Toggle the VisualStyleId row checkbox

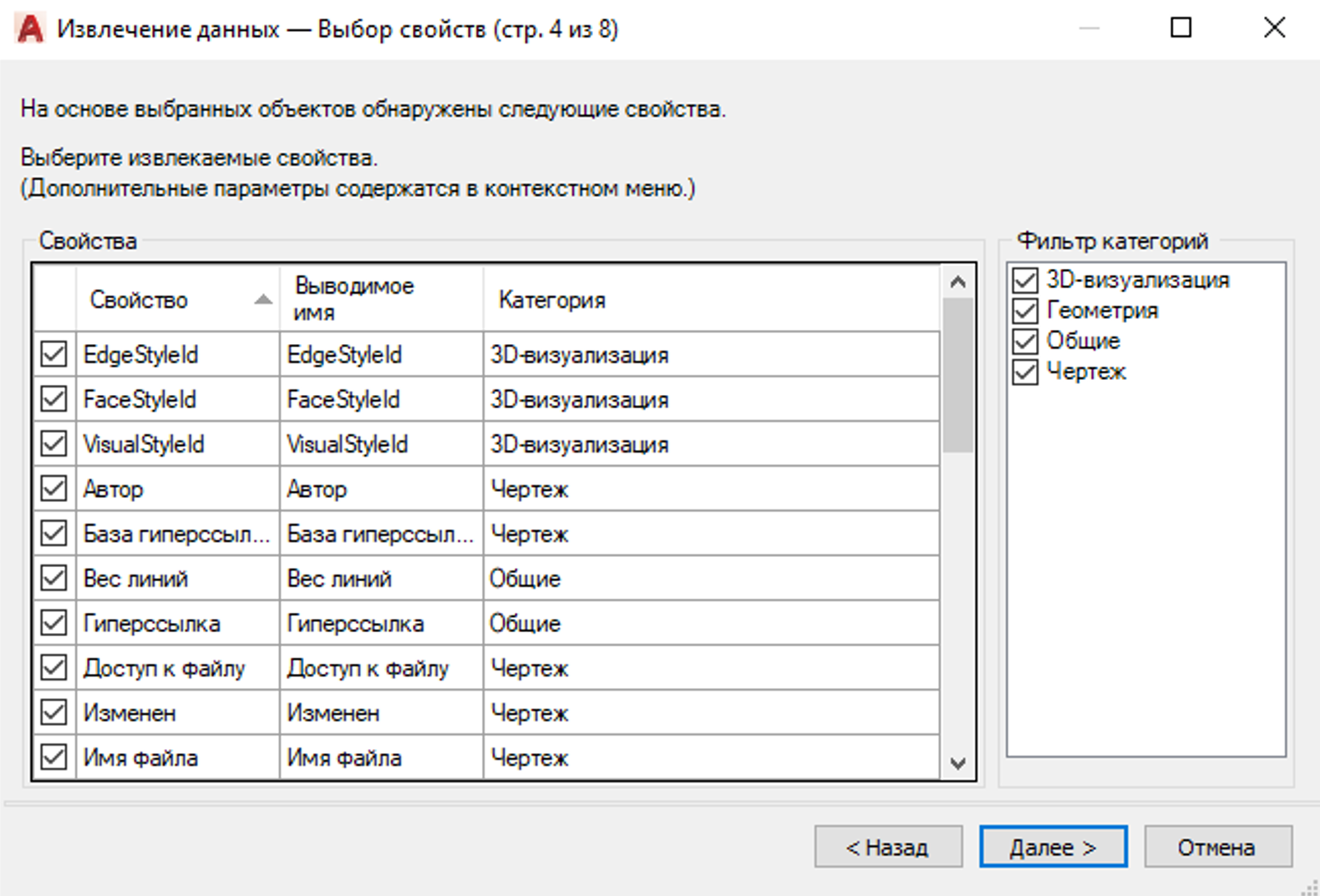[x=54, y=443]
